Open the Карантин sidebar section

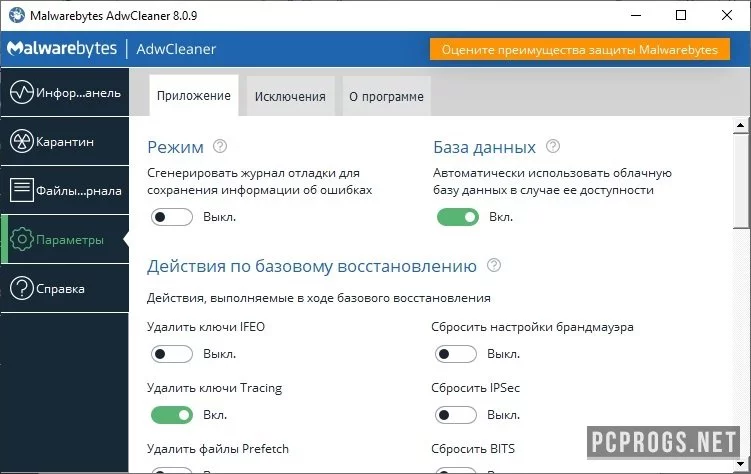tap(65, 141)
